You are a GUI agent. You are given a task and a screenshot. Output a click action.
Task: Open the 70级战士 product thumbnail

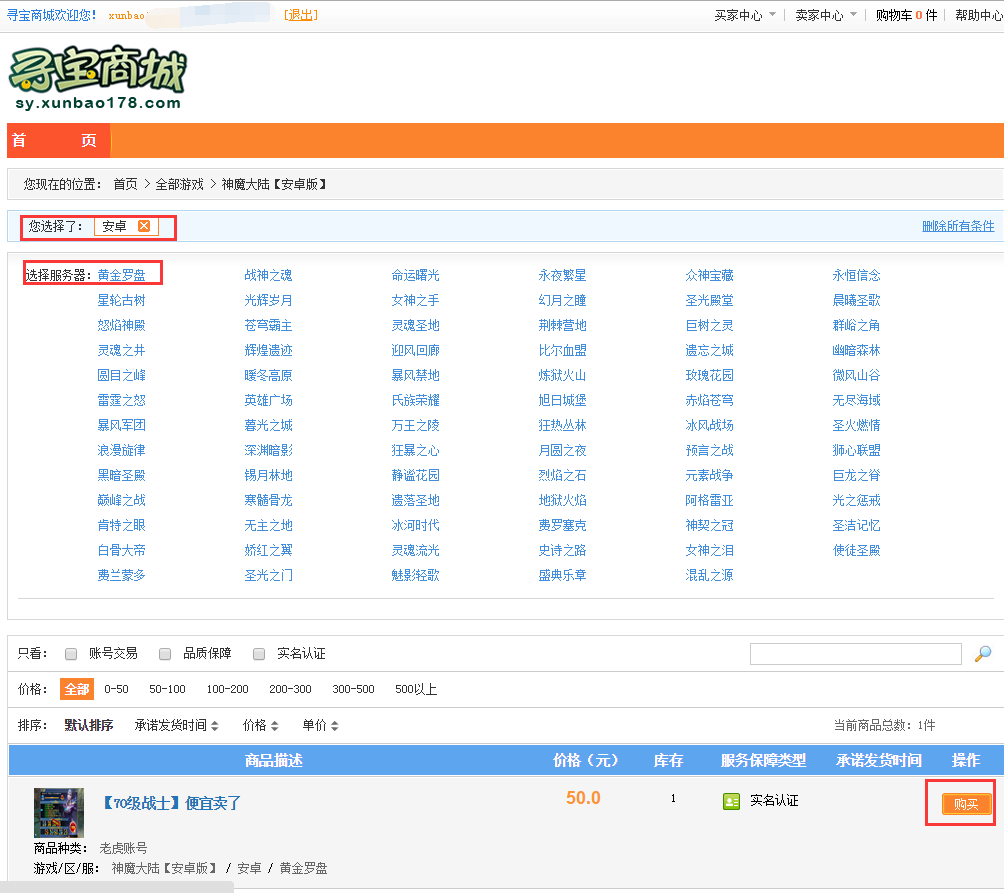coord(59,812)
